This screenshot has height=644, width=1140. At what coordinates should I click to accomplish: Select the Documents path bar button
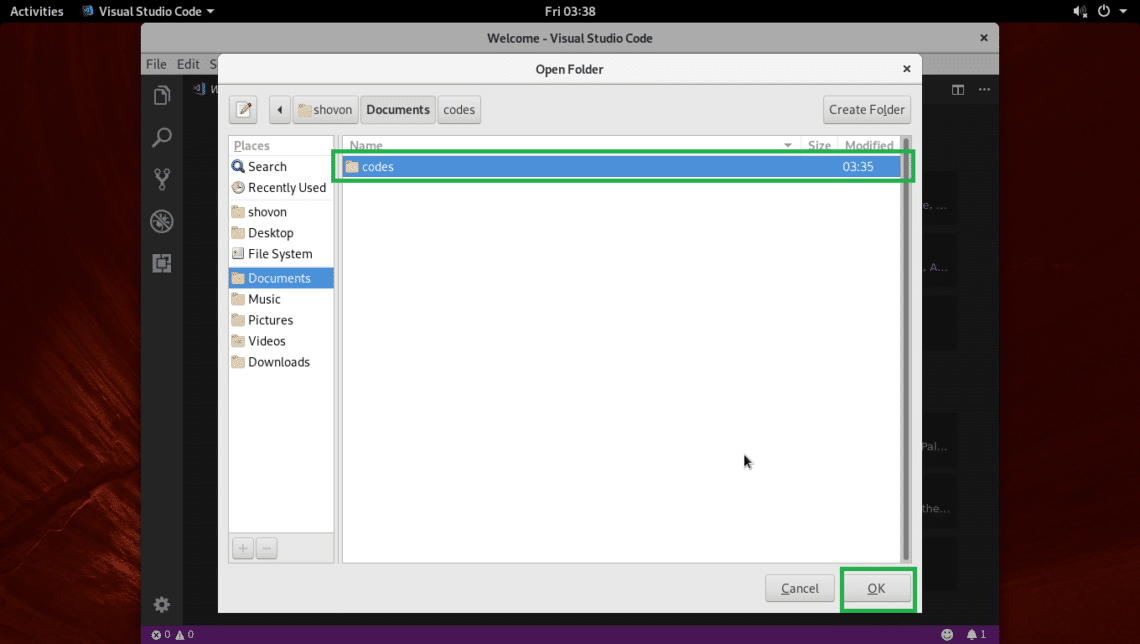point(397,110)
